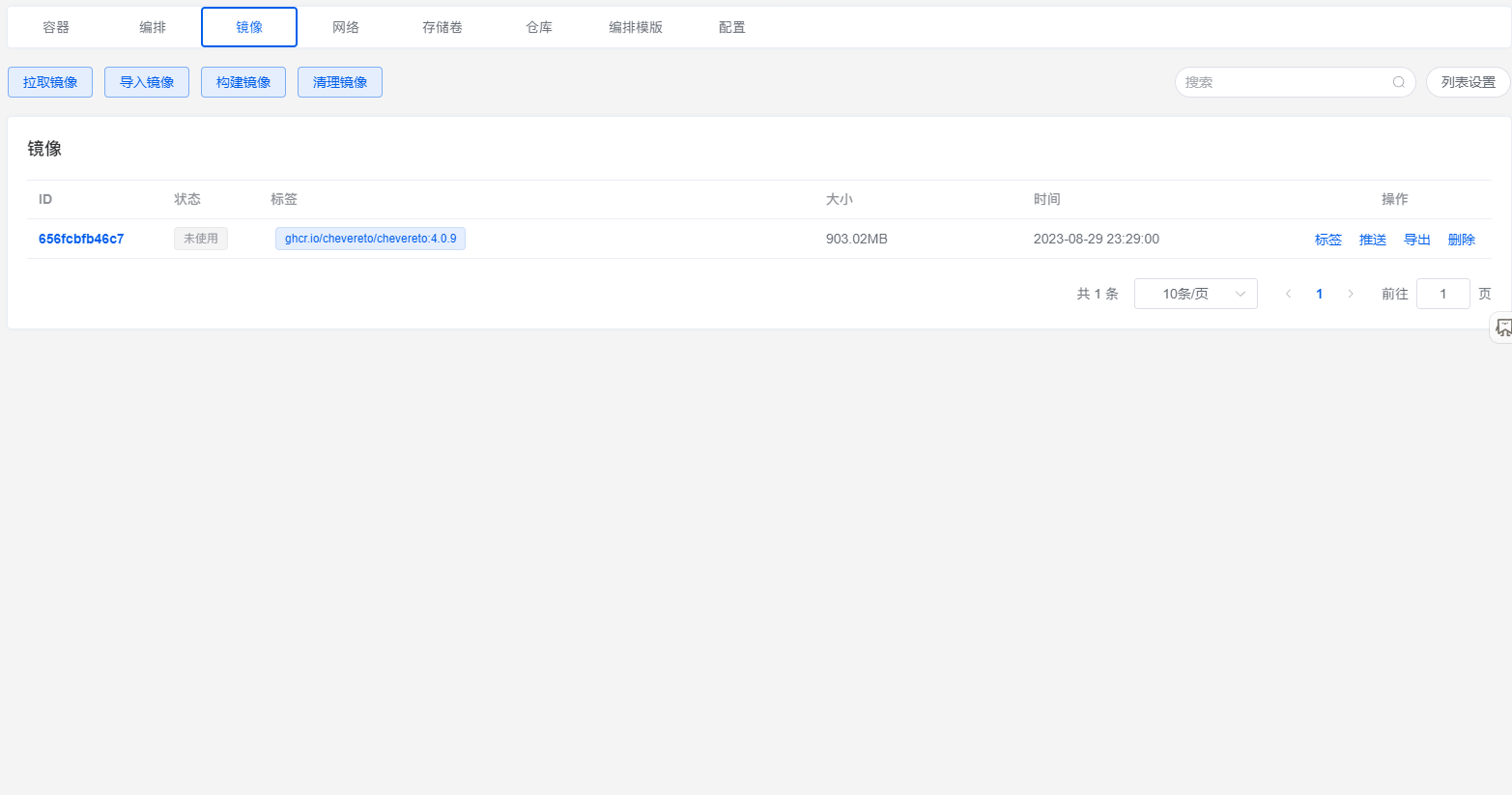Select the 镜像 tab

click(249, 27)
